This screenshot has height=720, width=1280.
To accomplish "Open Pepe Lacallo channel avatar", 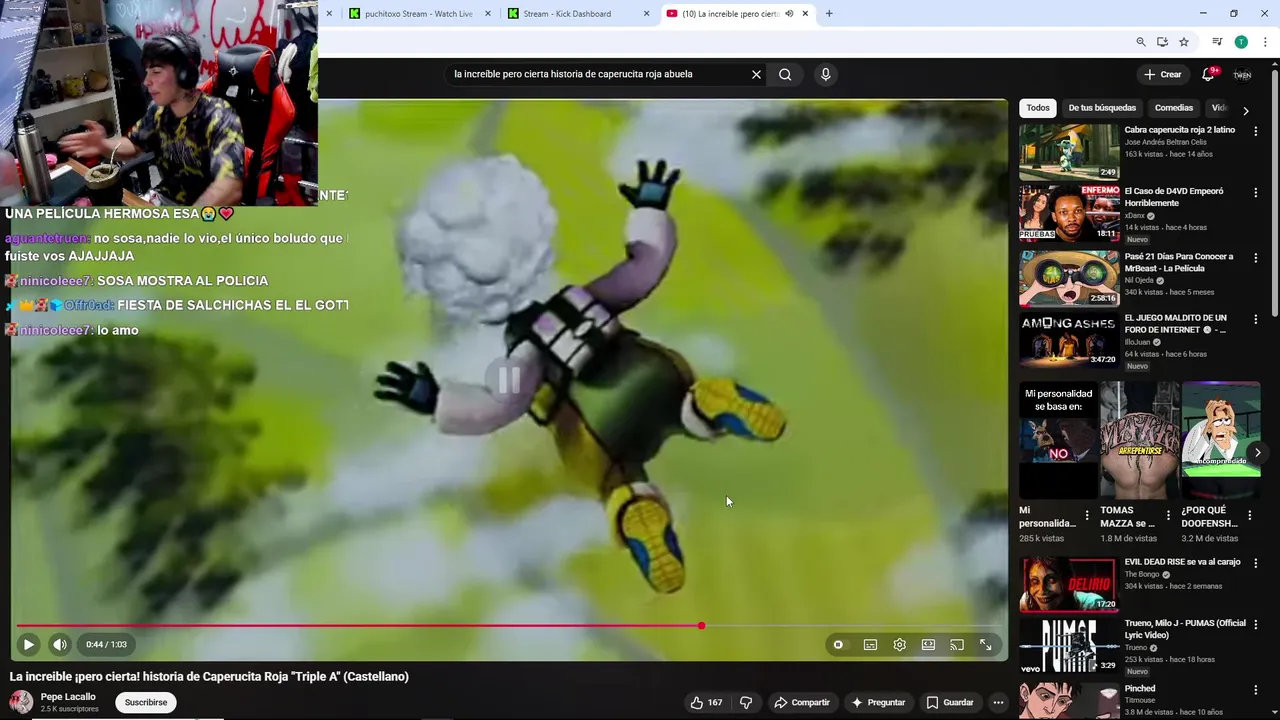I will click(x=21, y=703).
